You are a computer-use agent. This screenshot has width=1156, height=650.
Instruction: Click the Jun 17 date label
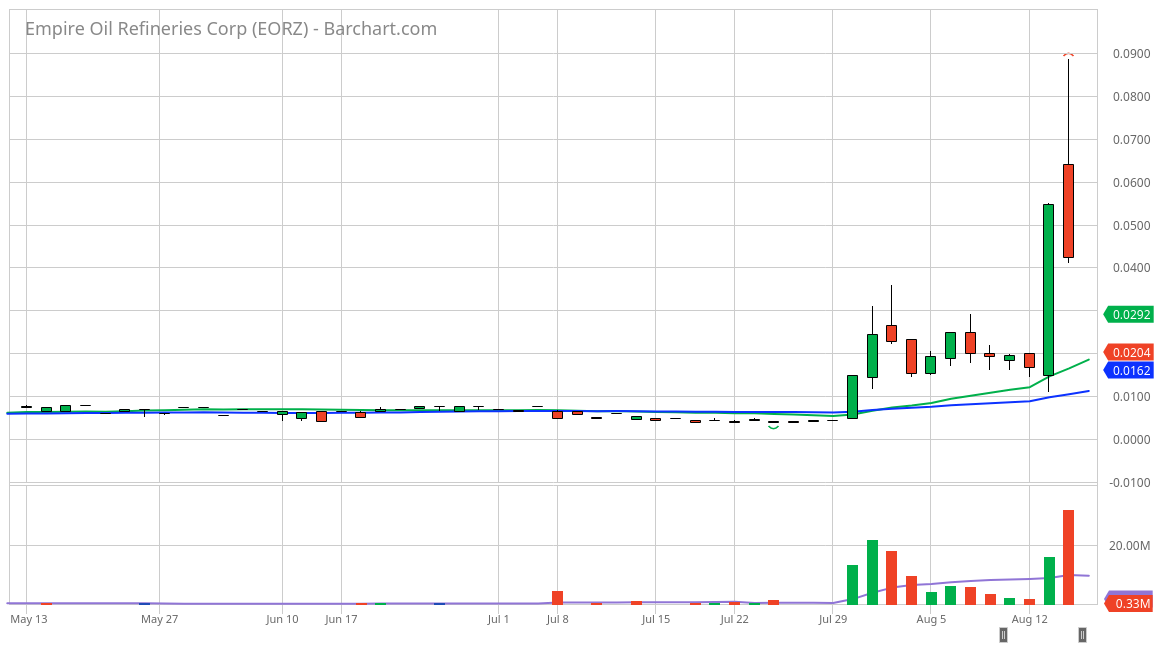(x=341, y=619)
